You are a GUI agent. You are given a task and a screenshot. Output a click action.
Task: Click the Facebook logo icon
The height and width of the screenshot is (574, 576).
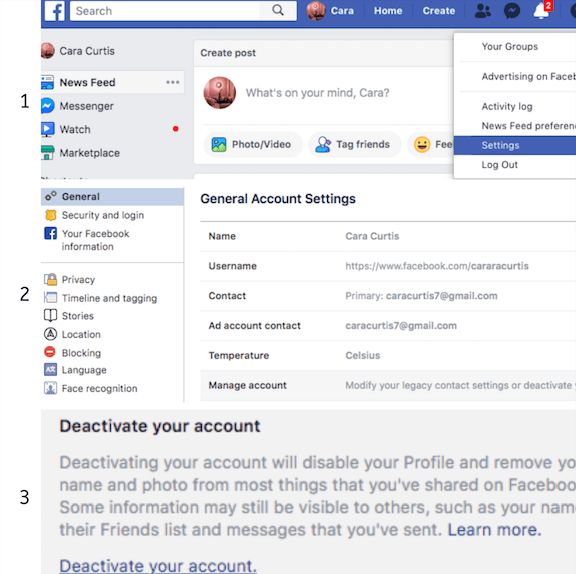[x=55, y=11]
